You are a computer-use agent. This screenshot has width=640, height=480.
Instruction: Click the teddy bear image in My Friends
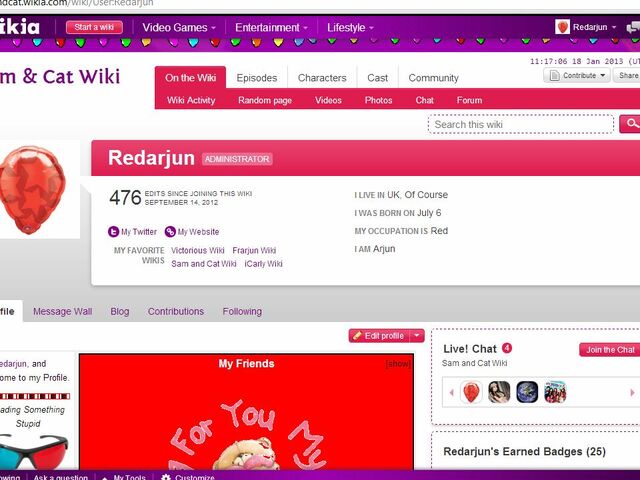(246, 454)
